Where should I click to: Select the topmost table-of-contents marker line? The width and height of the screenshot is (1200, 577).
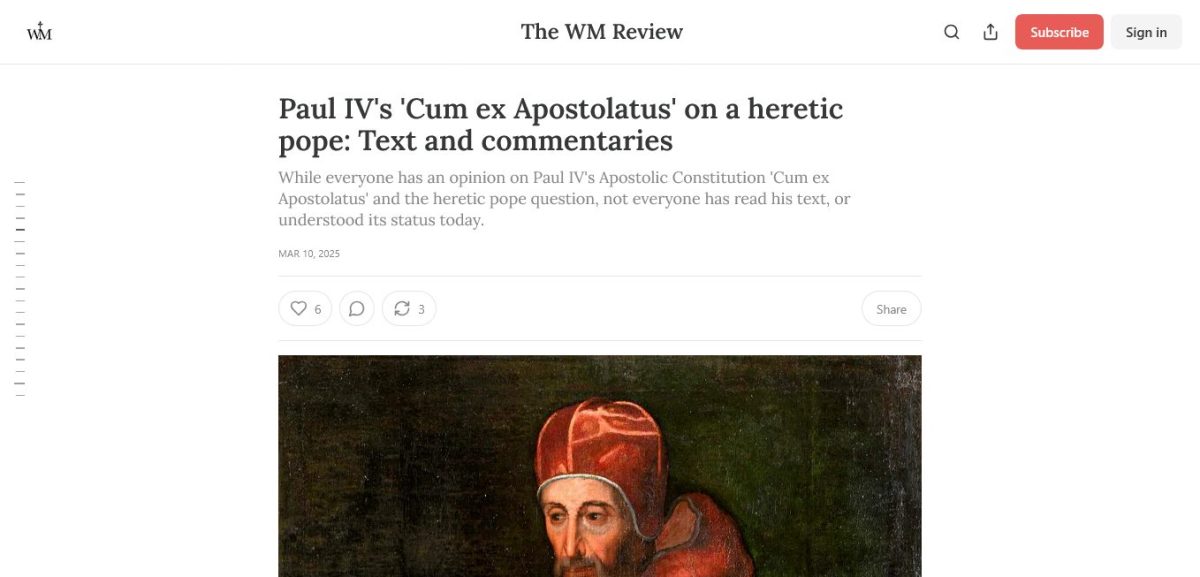click(x=20, y=182)
